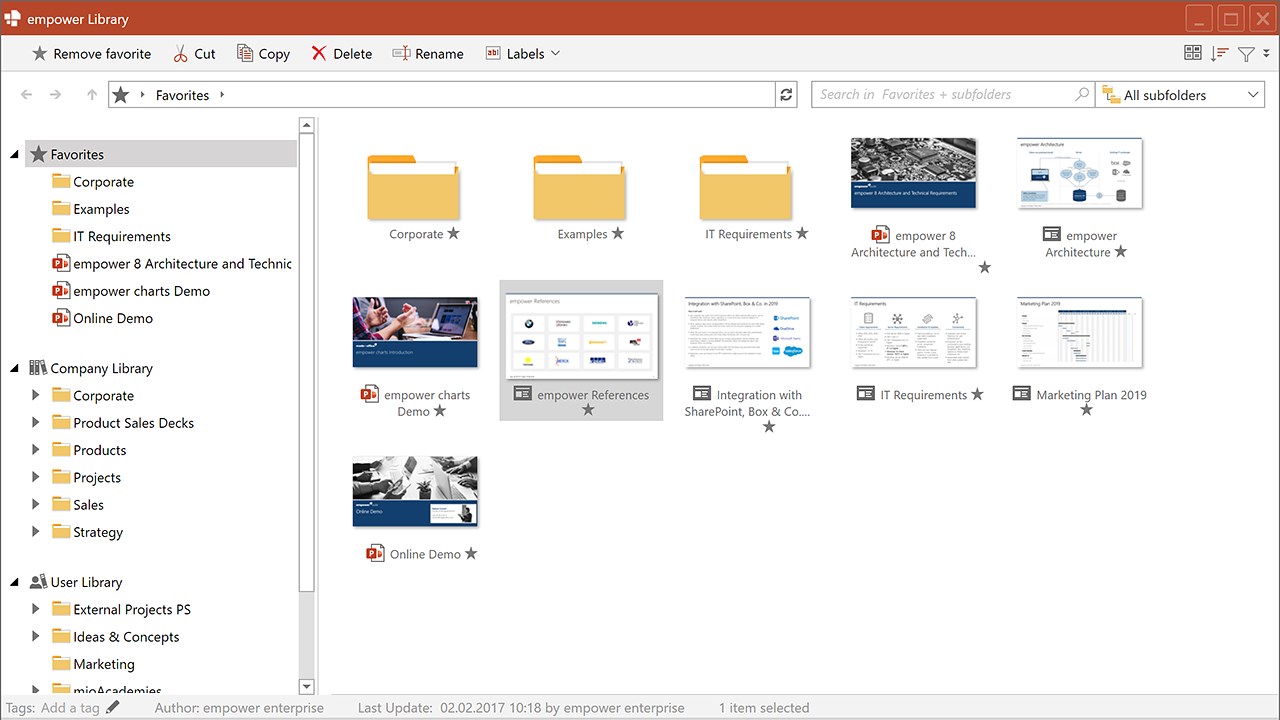The height and width of the screenshot is (720, 1280).
Task: Expand Ideas & Concepts folder
Action: pos(36,636)
